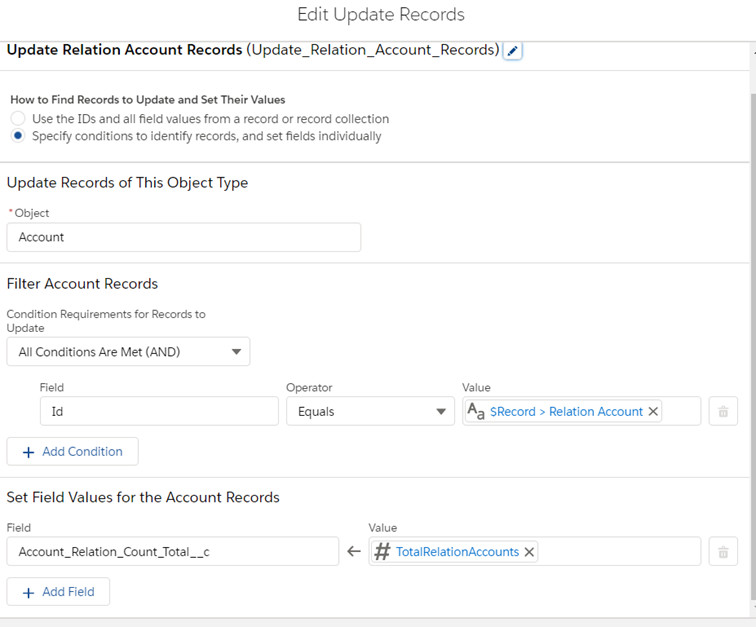Screen dimensions: 756x627
Task: Select 'Use the IDs and all field values' option
Action: click(18, 119)
